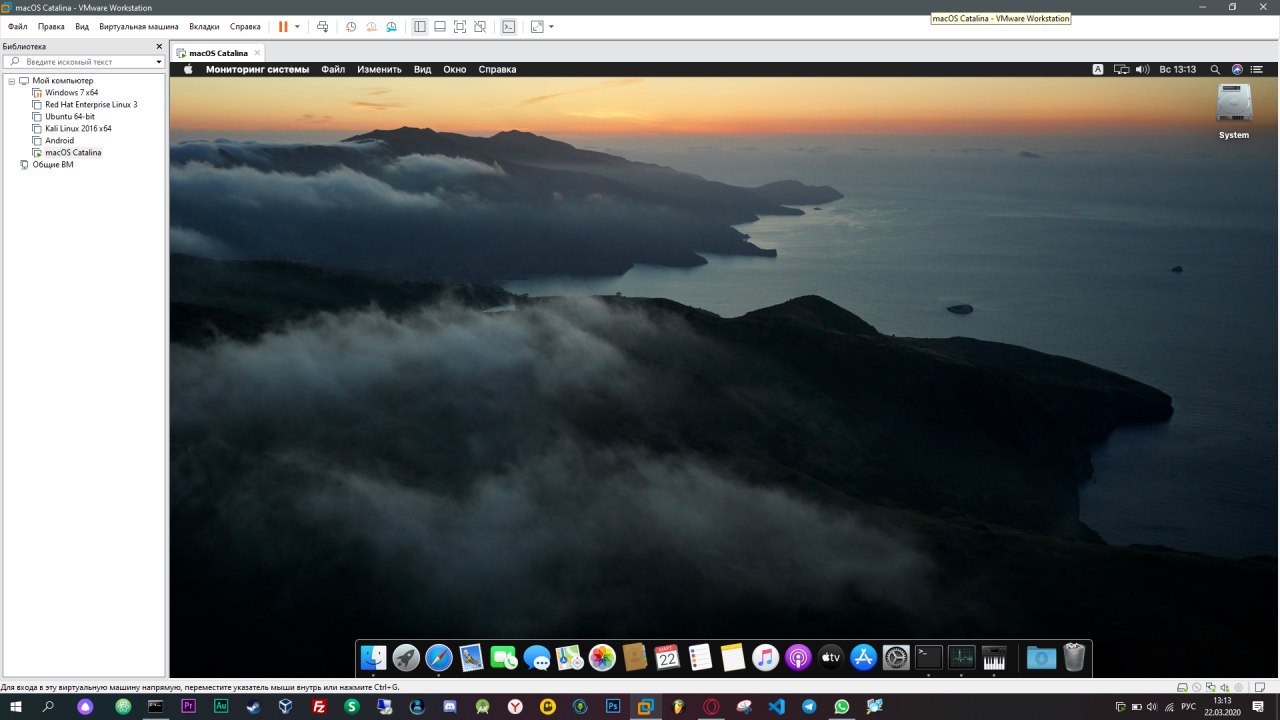Revert to snapshot using the toolbar icon
The width and height of the screenshot is (1280, 720).
tap(371, 27)
